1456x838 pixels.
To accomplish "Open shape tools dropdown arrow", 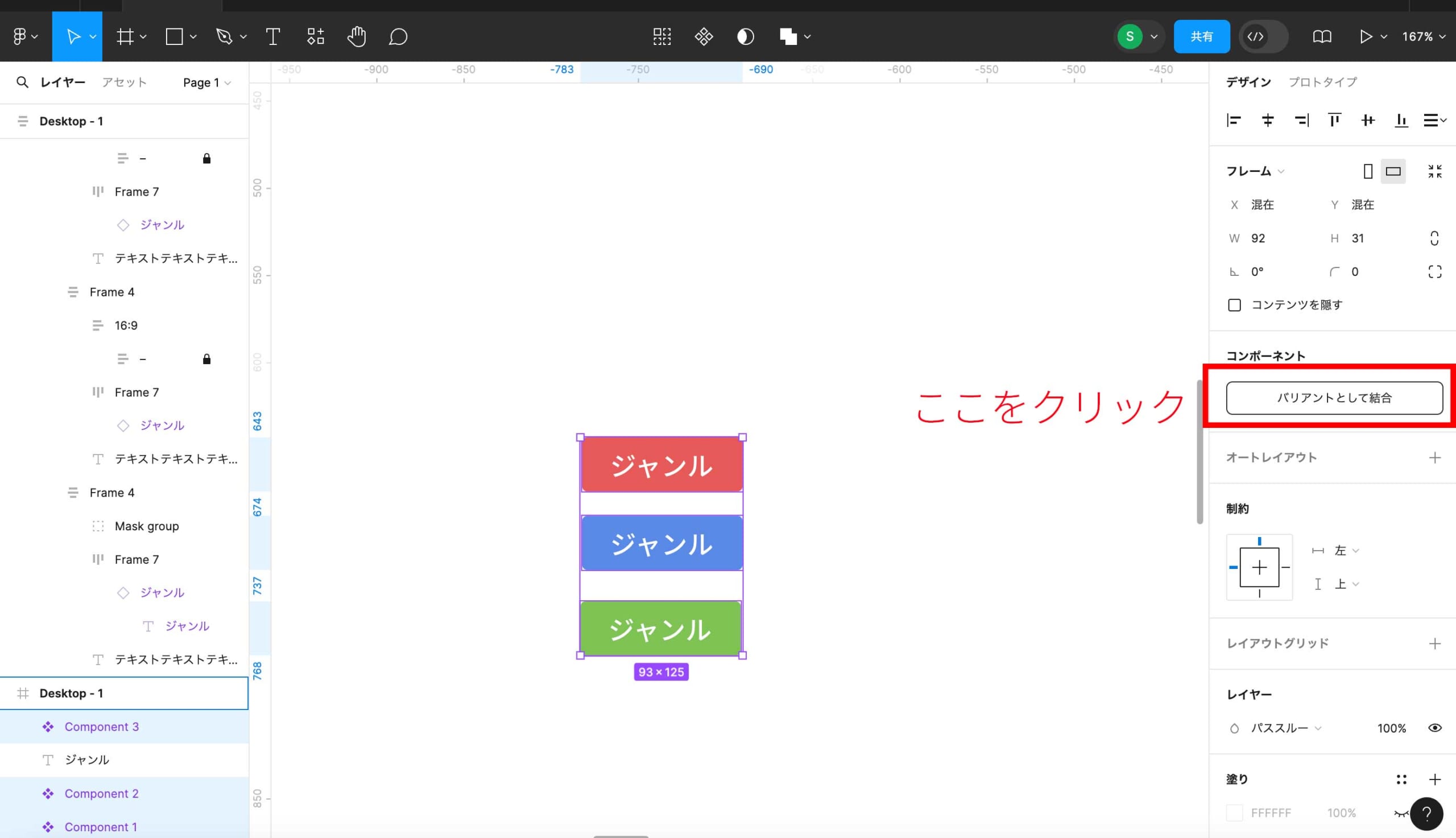I will tap(193, 37).
